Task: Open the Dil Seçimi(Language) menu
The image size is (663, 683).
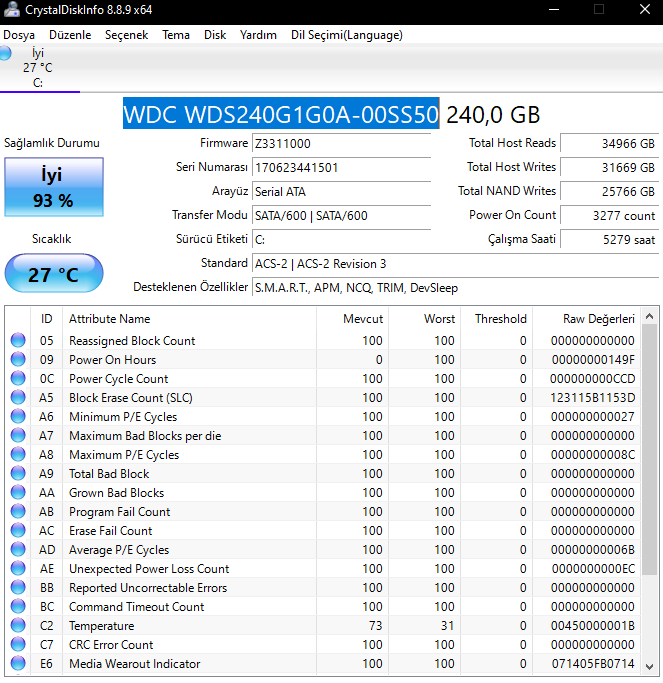Action: point(347,35)
